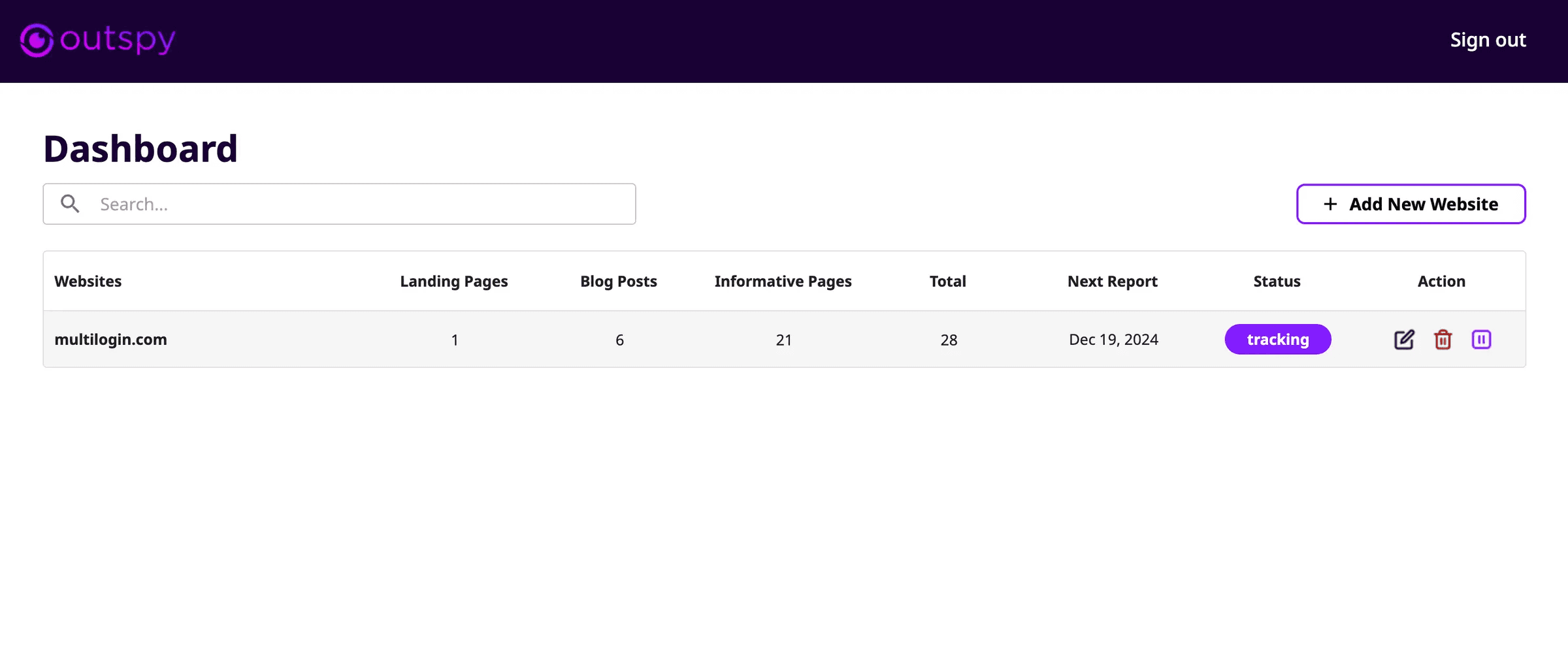Click the outspy eye logo icon
Screen dimensions: 1568x663
(37, 40)
